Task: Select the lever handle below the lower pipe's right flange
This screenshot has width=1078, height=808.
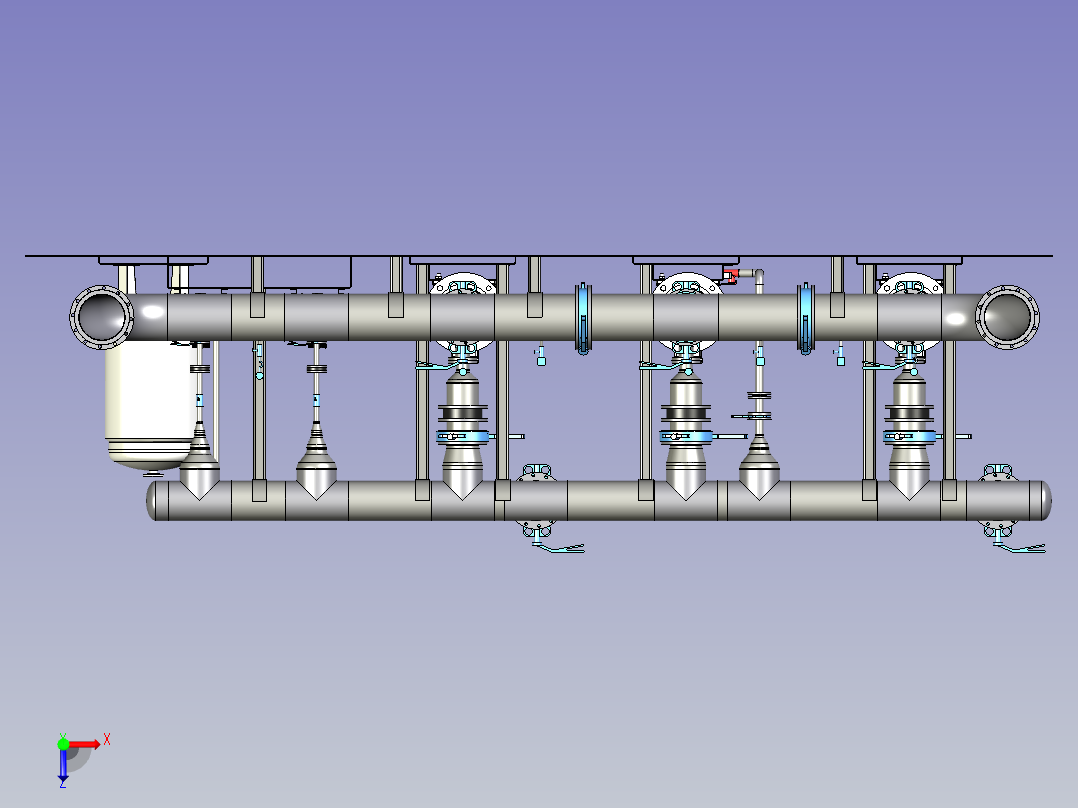Action: click(x=1020, y=547)
